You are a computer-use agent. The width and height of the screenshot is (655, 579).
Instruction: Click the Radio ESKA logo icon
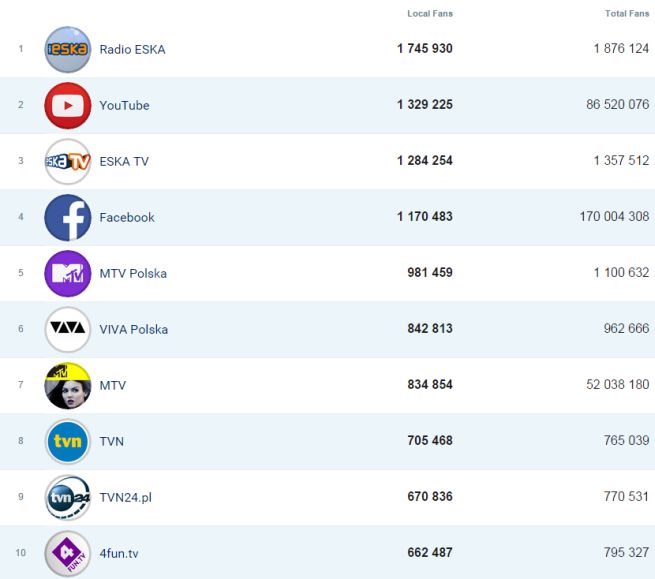tap(67, 49)
